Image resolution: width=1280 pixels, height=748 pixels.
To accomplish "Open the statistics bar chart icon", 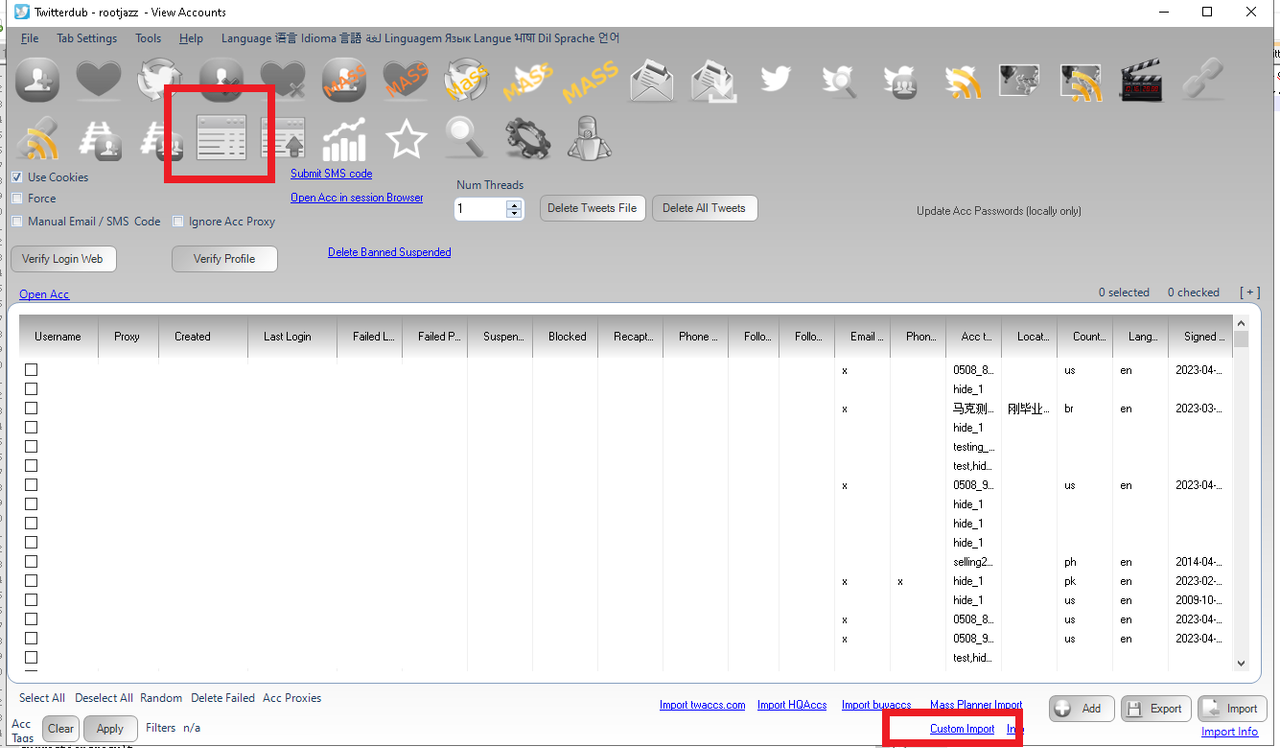I will point(344,139).
